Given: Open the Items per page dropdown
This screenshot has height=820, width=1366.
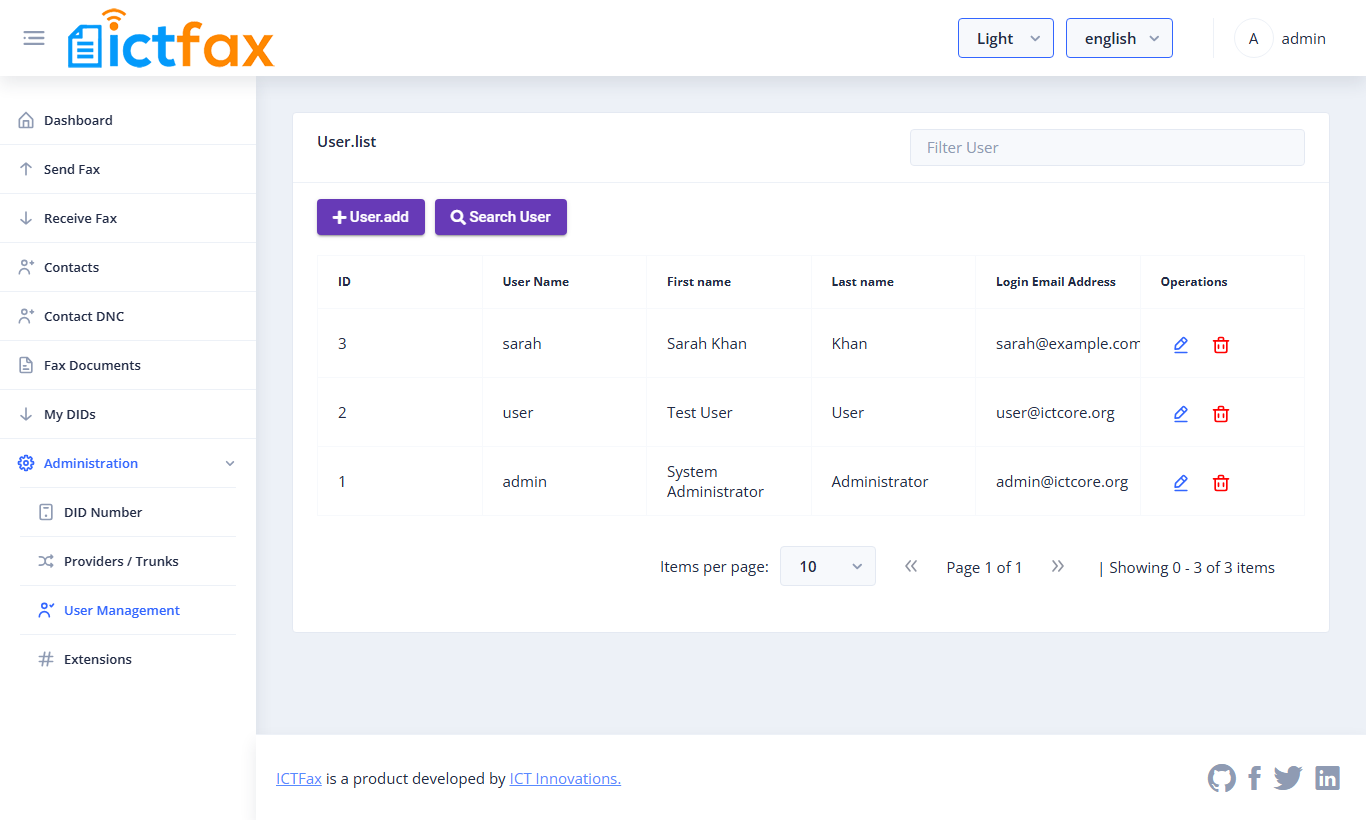Looking at the screenshot, I should 828,566.
